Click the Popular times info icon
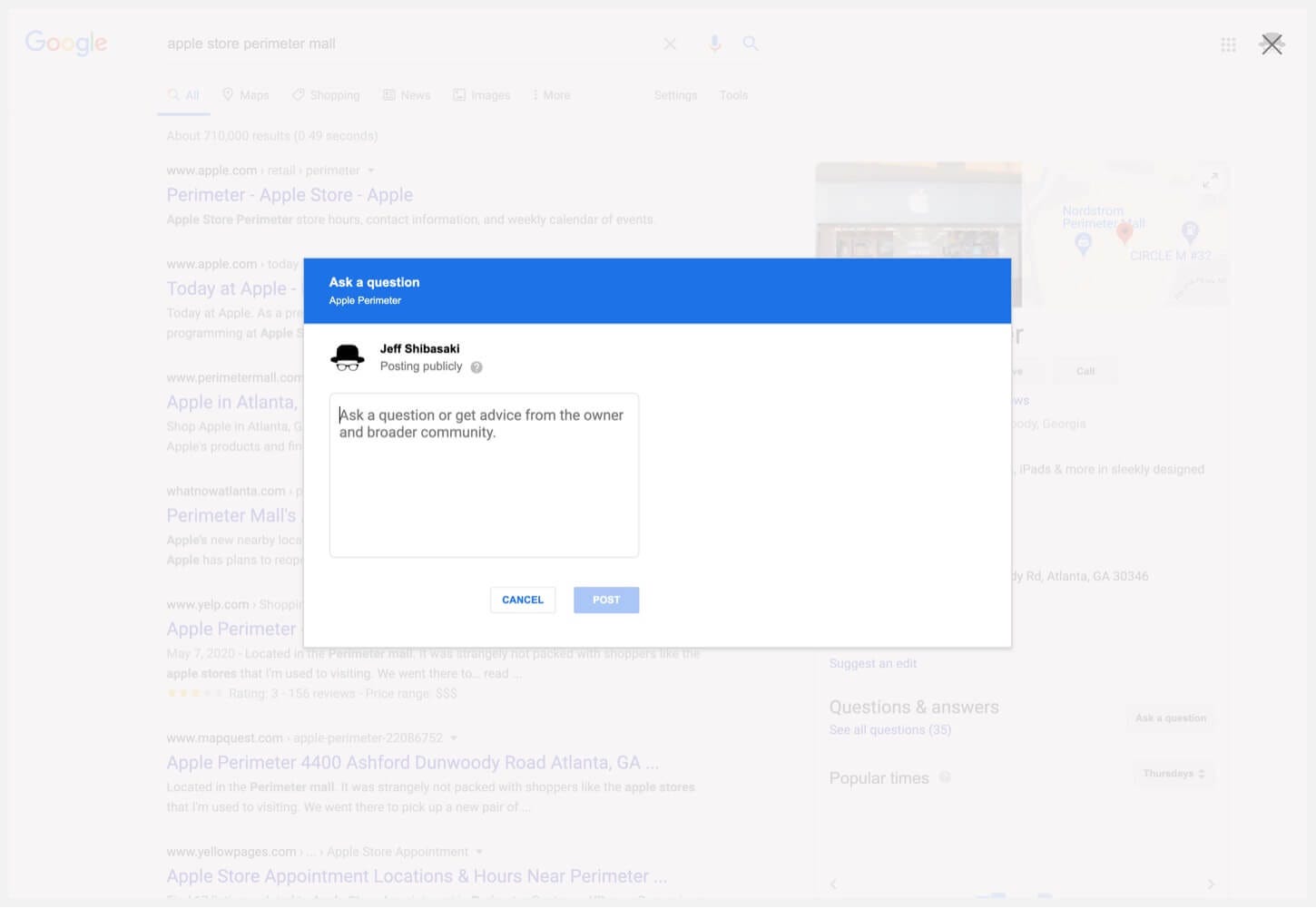1316x908 pixels. 945,777
